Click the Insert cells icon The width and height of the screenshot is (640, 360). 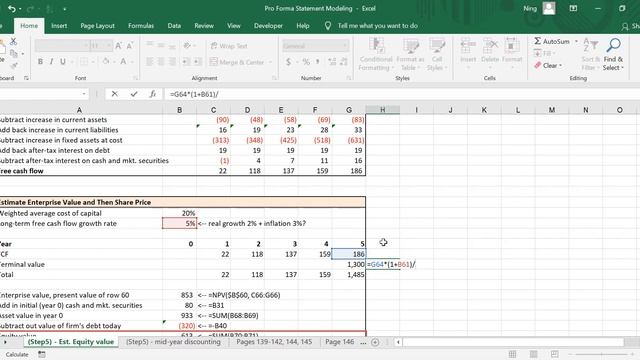[468, 51]
